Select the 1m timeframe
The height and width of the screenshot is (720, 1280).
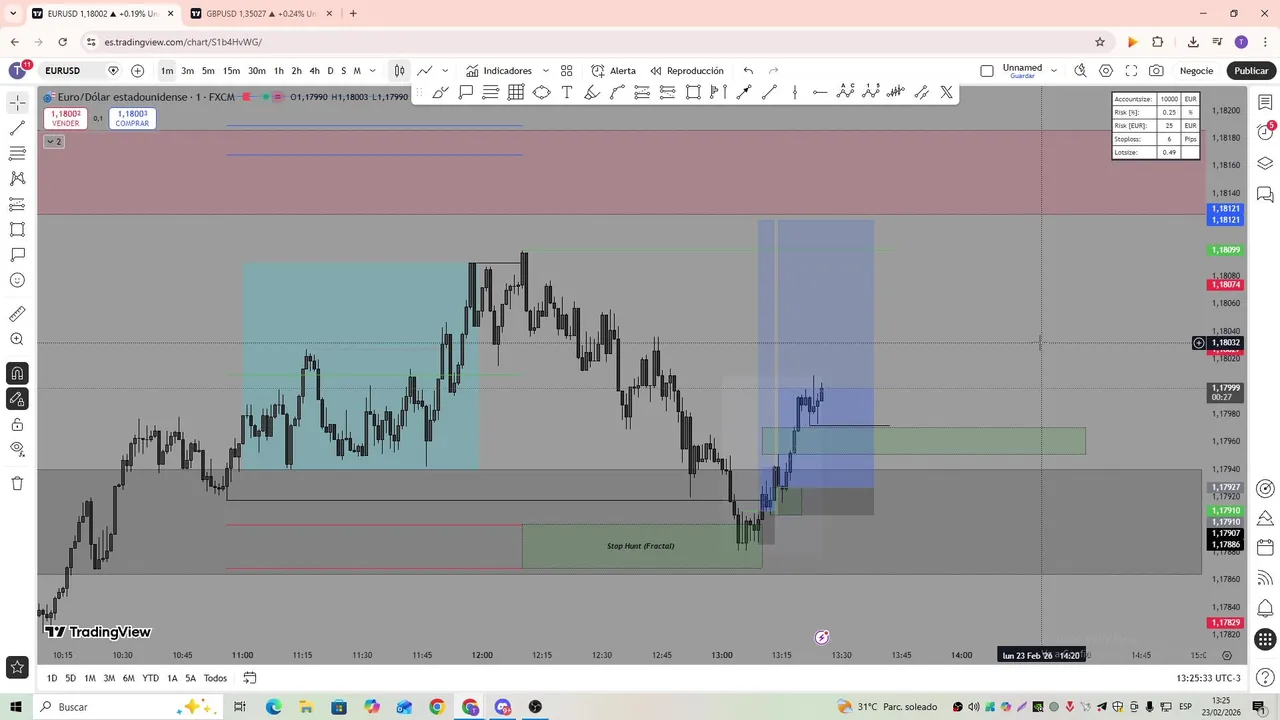[167, 71]
